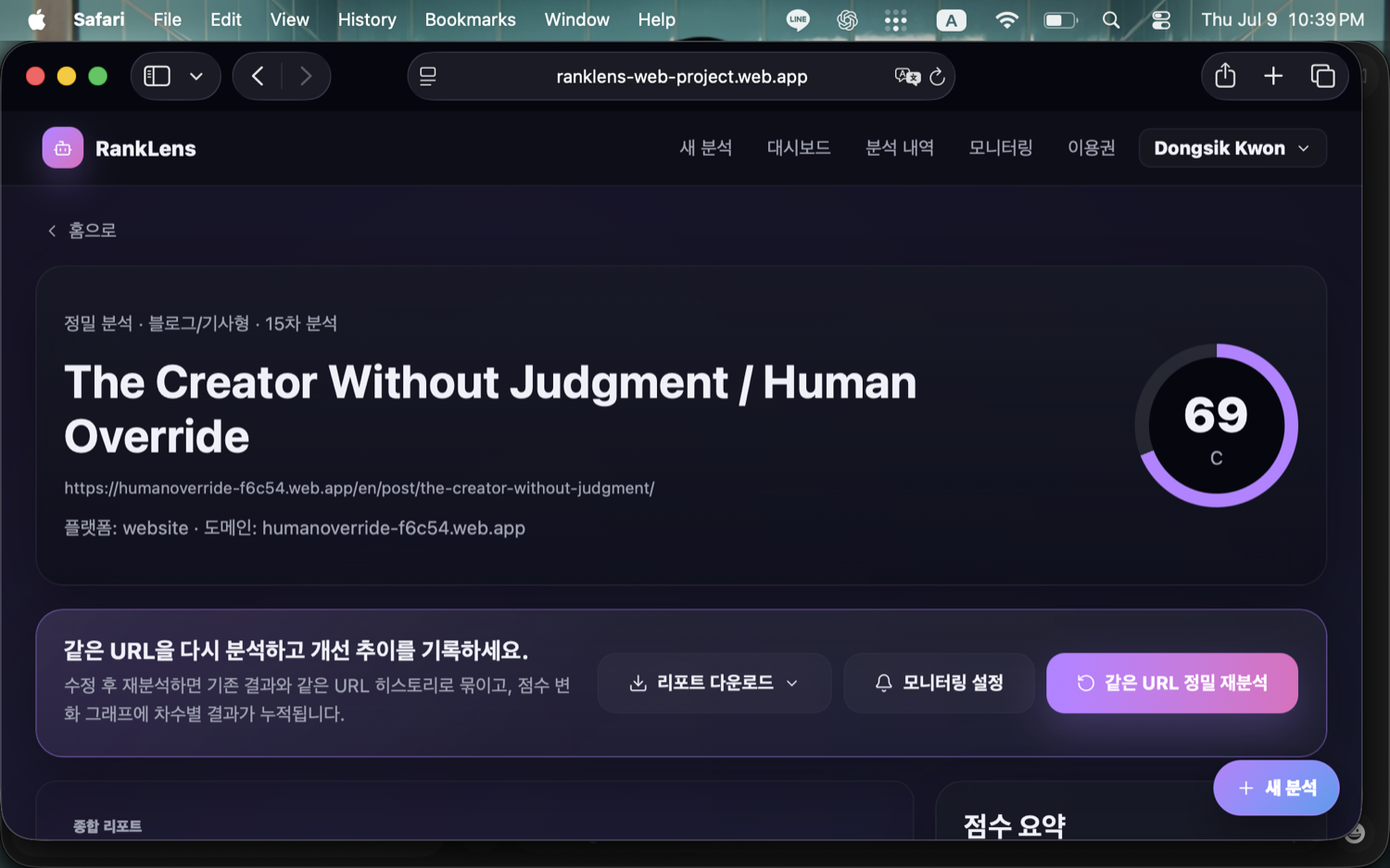Open the 대시보드 nav tab
Image resolution: width=1390 pixels, height=868 pixels.
coord(799,148)
